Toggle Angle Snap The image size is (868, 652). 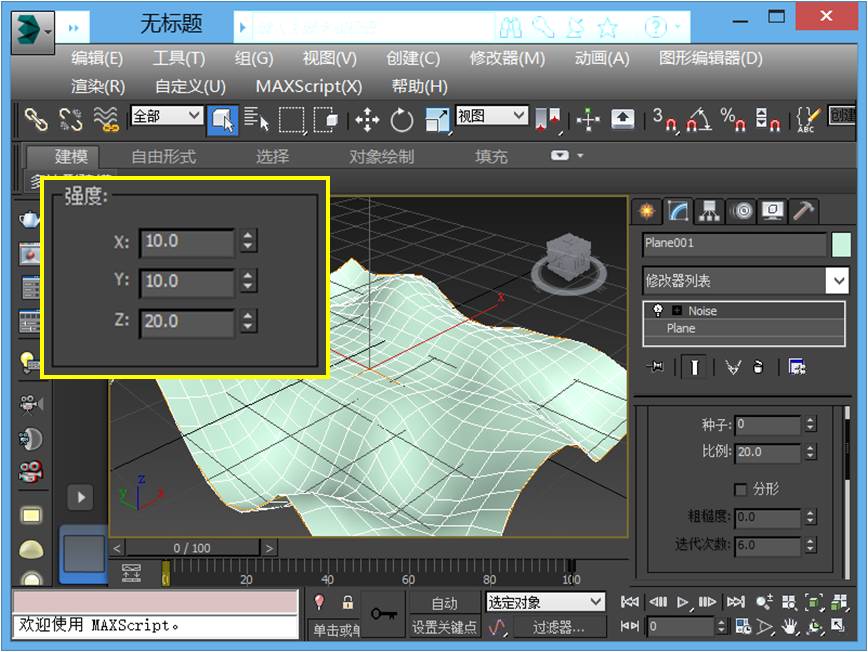(x=699, y=120)
